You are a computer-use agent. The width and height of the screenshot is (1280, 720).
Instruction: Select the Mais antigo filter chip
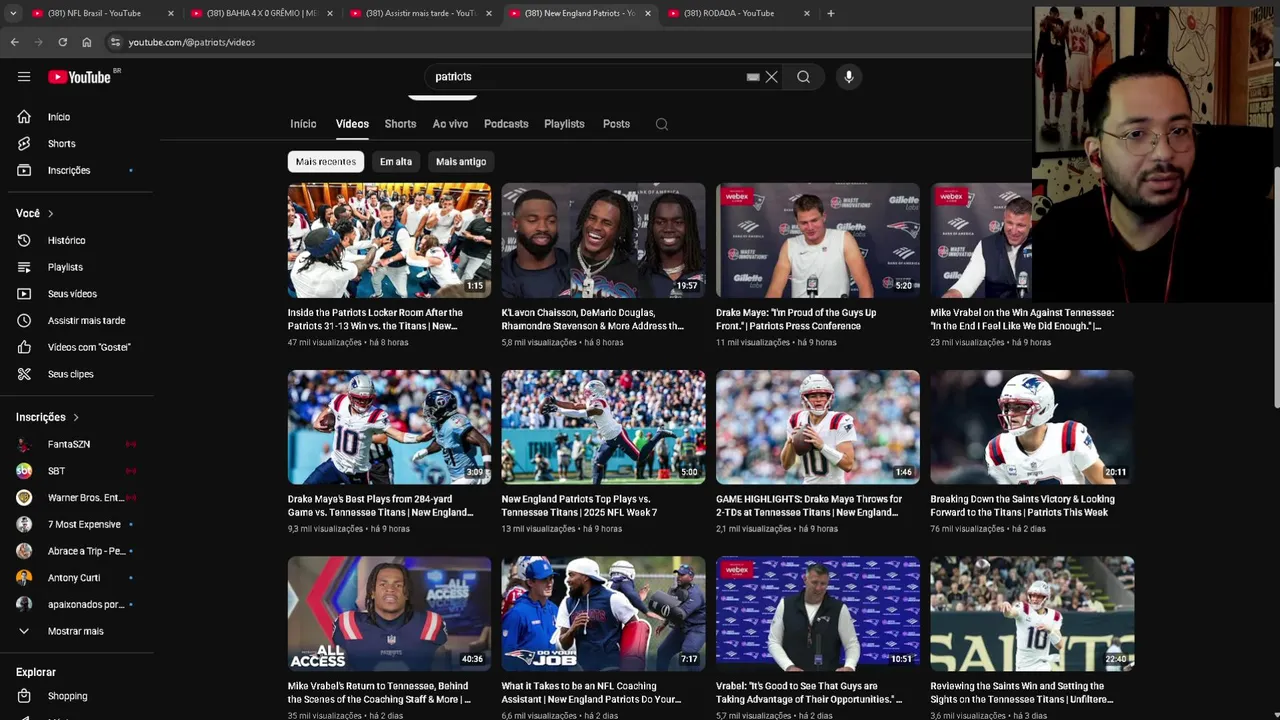coord(461,162)
